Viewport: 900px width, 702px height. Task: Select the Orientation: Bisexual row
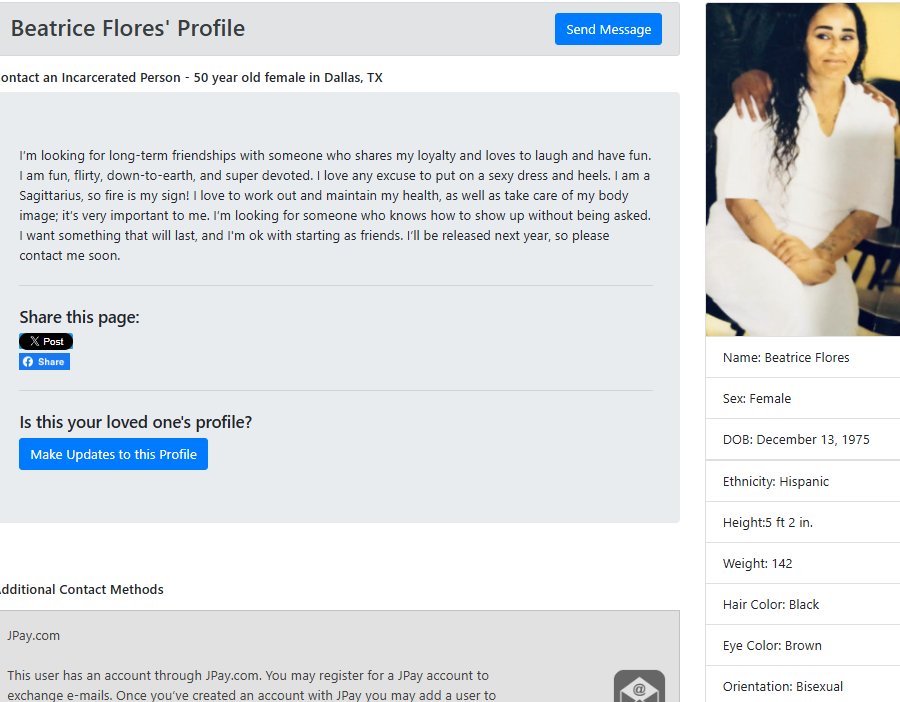click(x=802, y=685)
